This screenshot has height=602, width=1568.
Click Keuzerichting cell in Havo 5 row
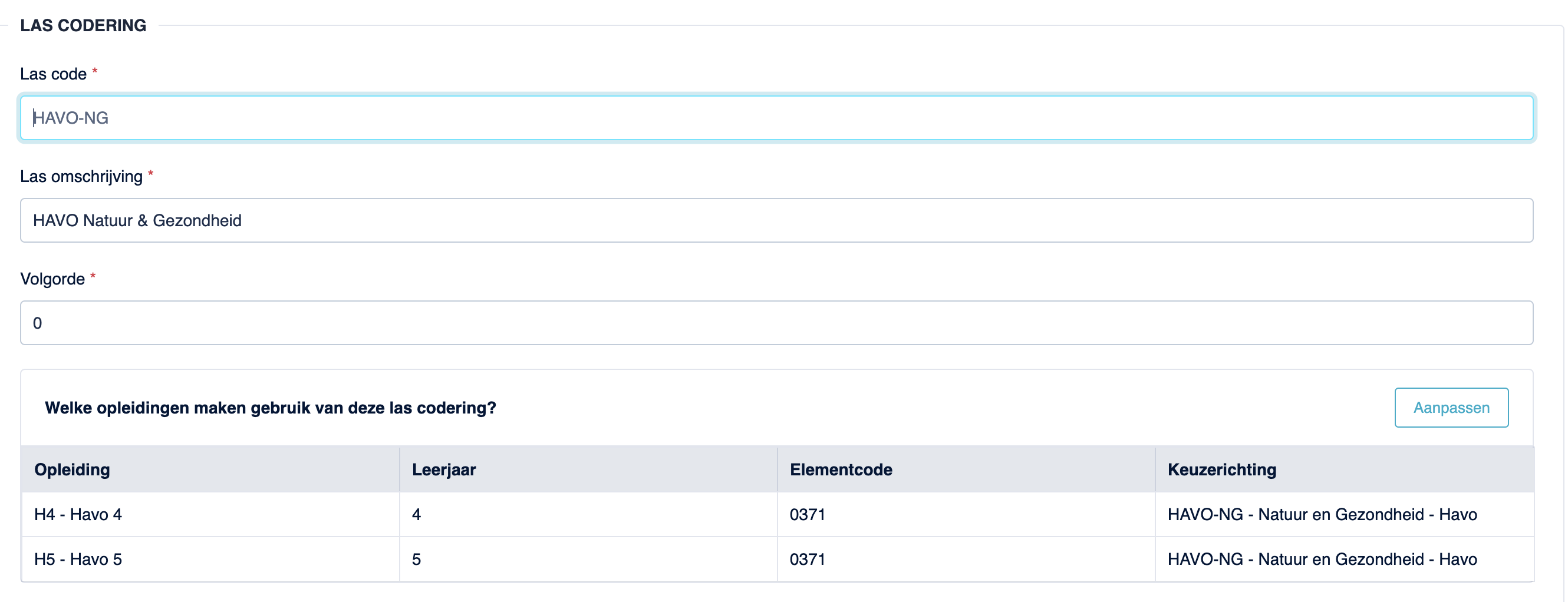click(1344, 559)
